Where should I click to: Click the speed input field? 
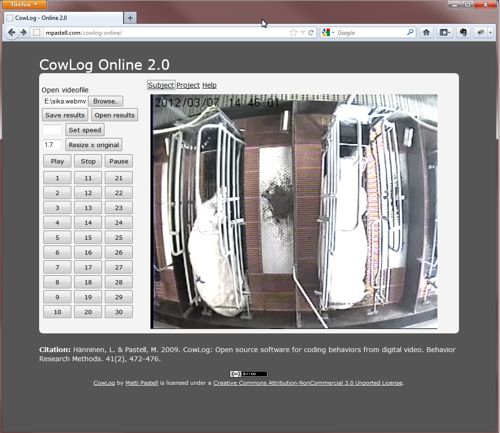[x=52, y=130]
